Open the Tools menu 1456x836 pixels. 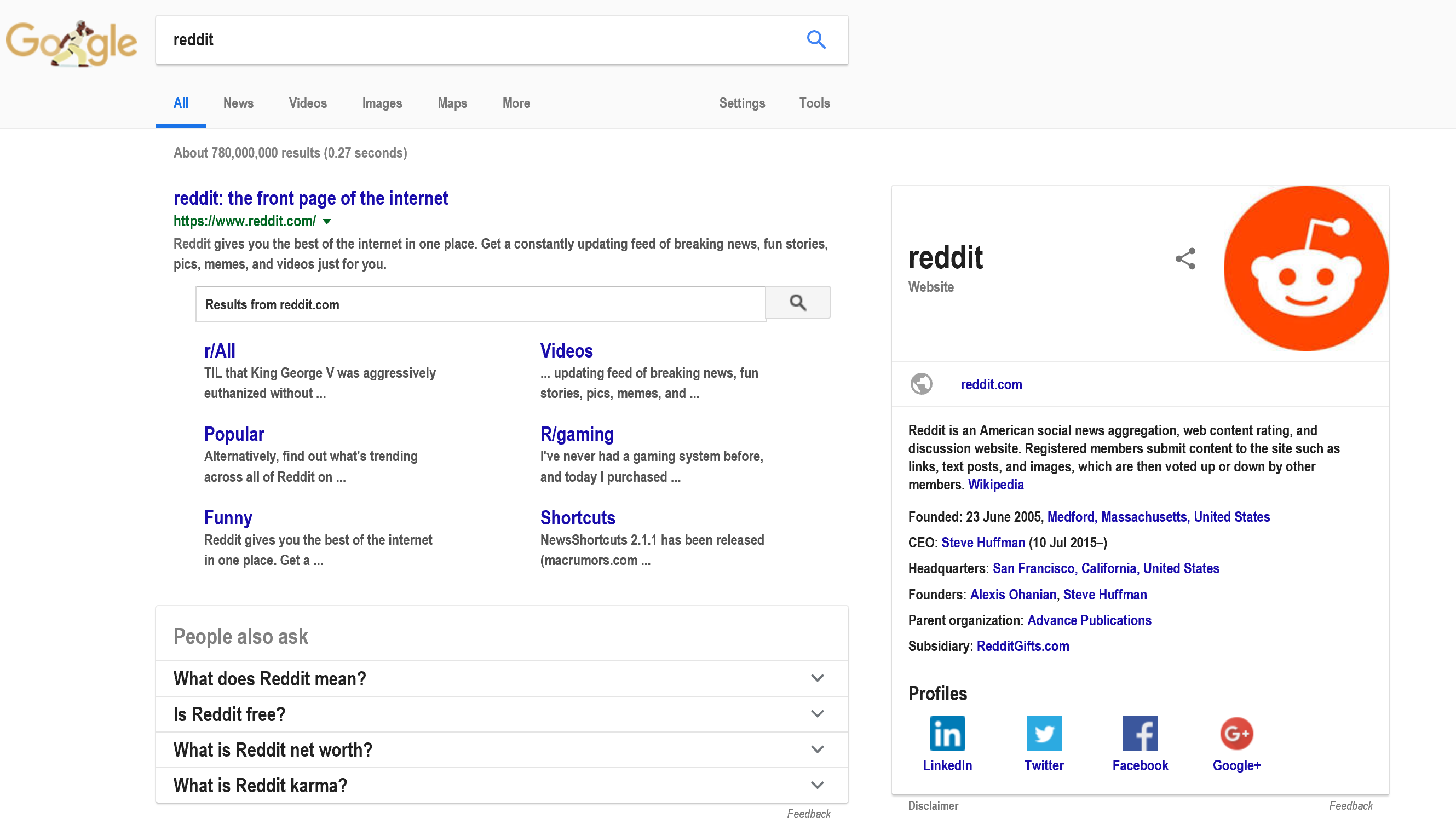click(x=814, y=103)
